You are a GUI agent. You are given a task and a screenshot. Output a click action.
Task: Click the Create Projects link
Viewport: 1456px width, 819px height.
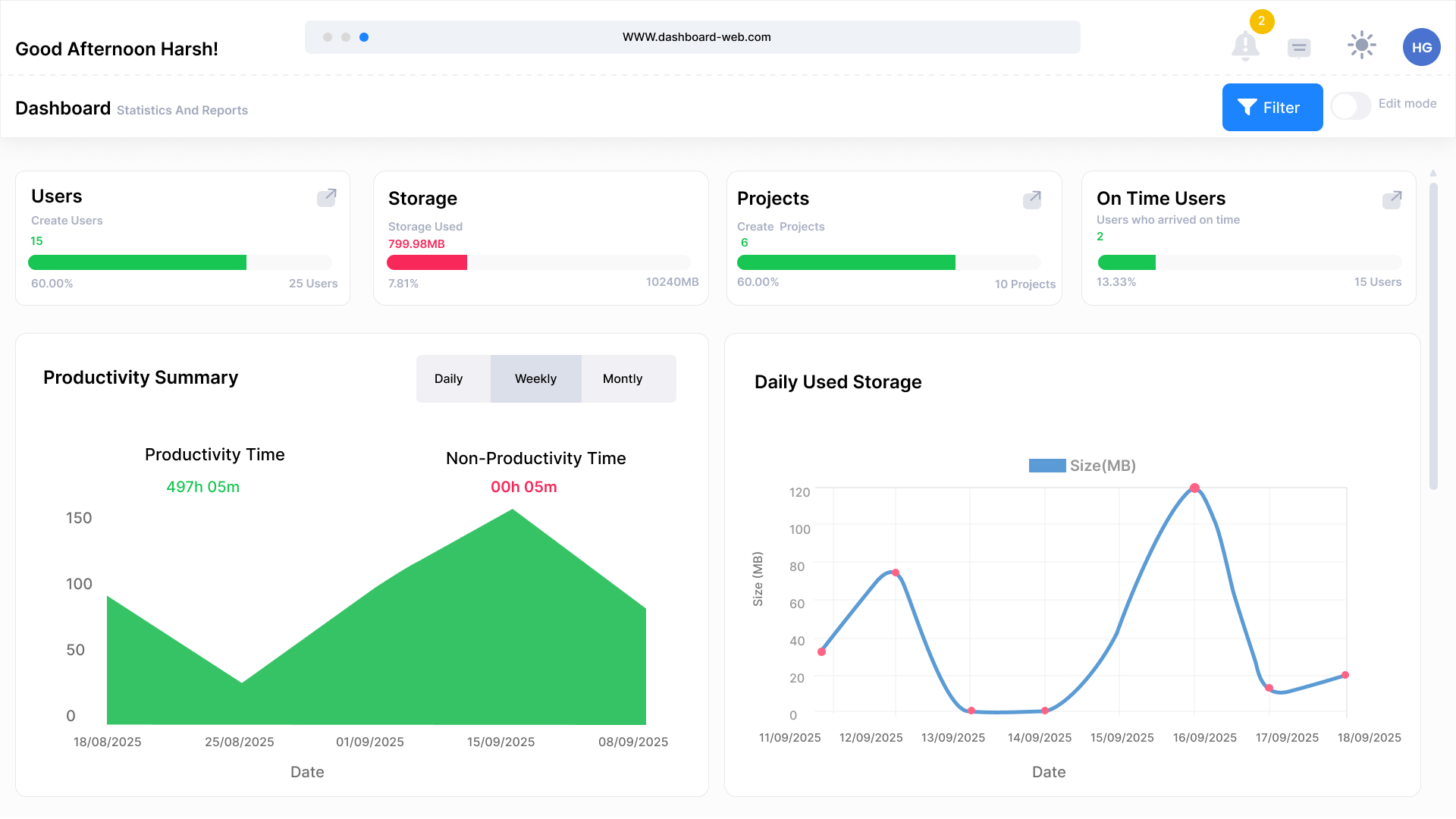781,226
